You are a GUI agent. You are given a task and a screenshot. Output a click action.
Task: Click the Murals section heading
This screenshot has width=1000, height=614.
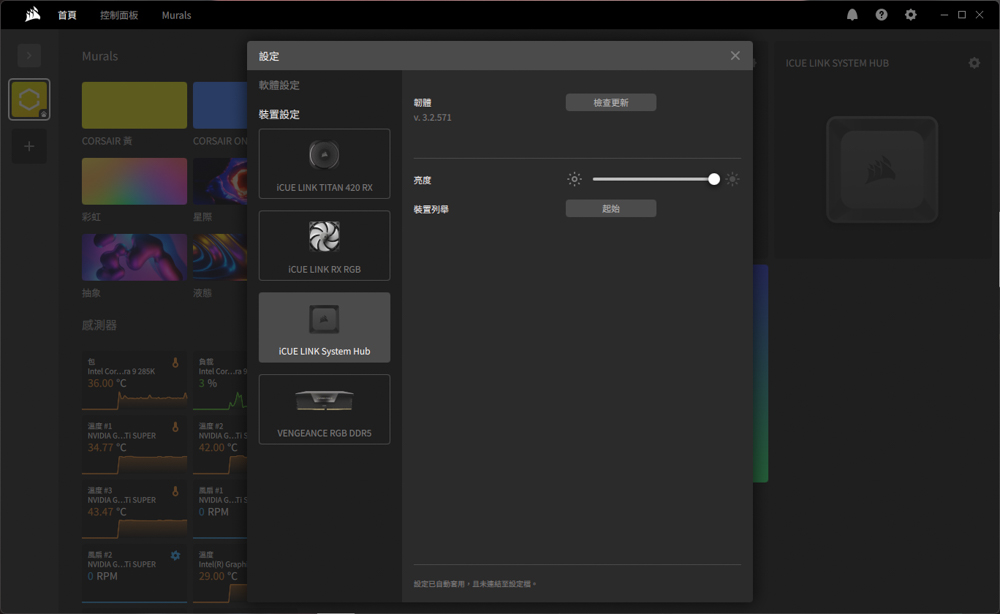(99, 56)
